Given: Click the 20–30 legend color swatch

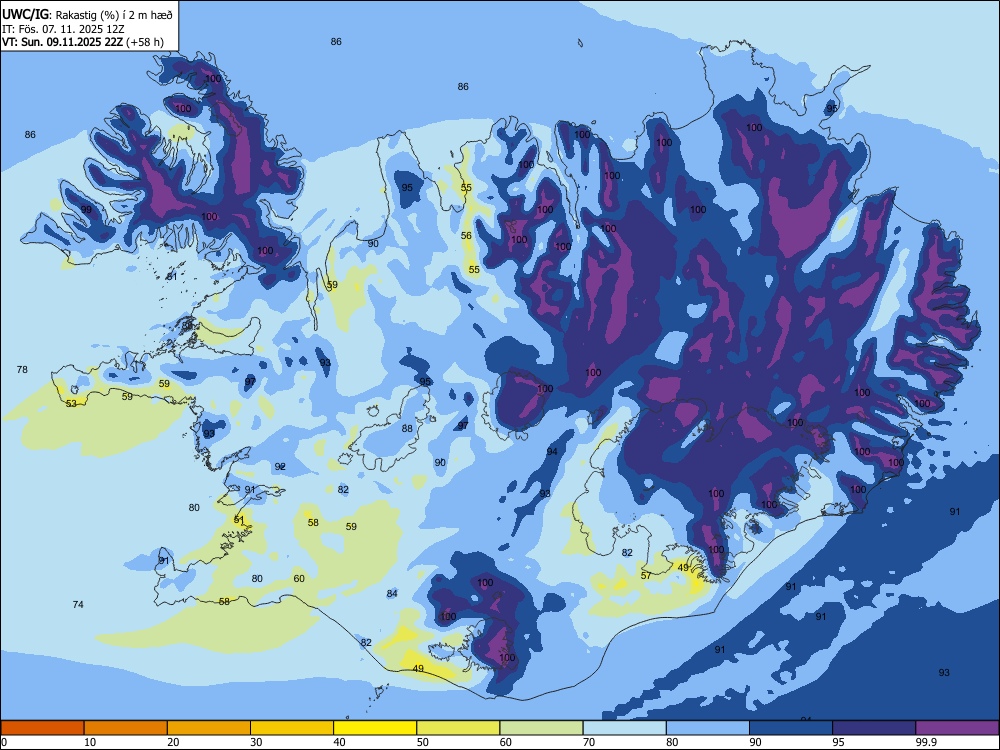Looking at the screenshot, I should (209, 728).
